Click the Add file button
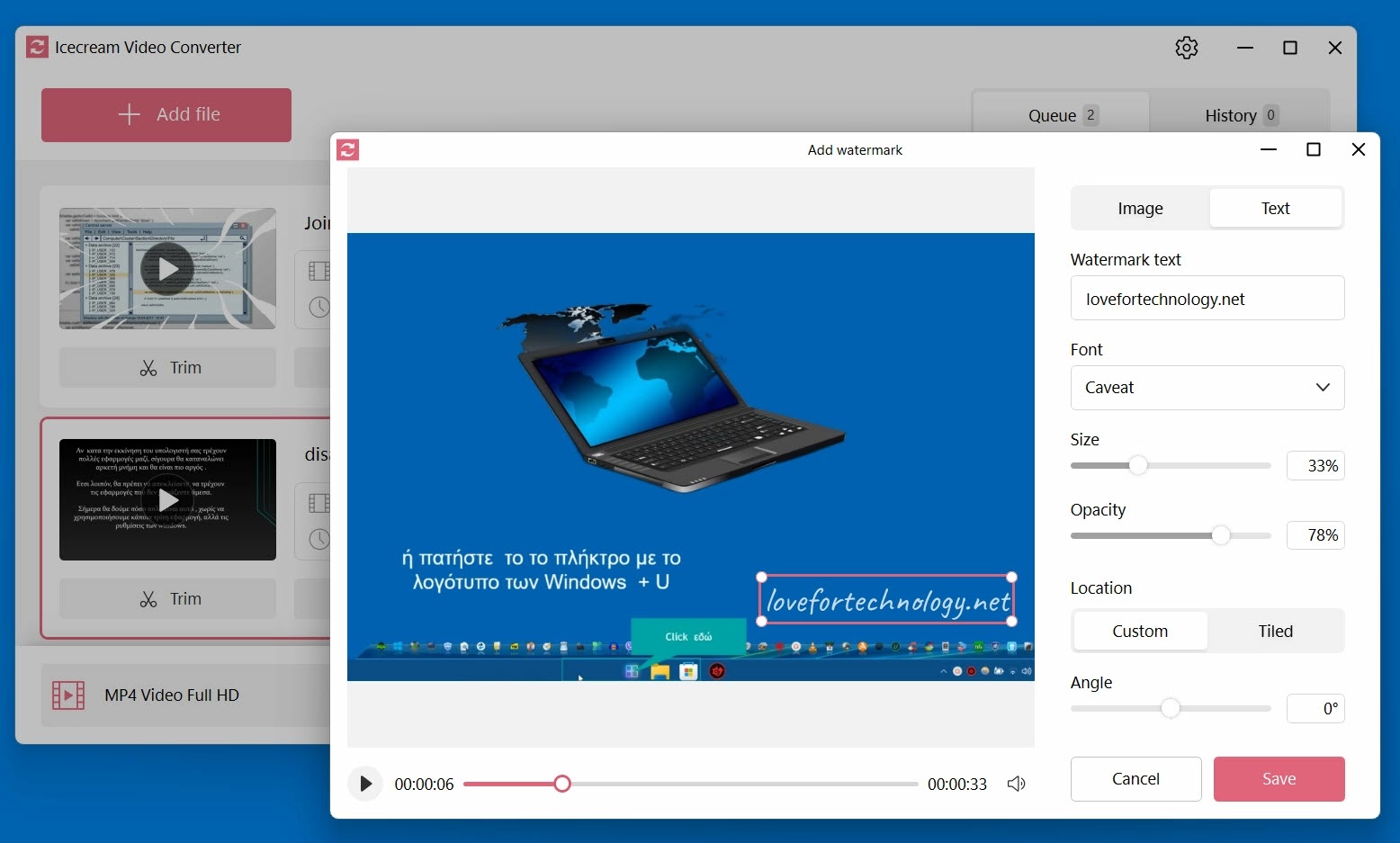 coord(166,115)
